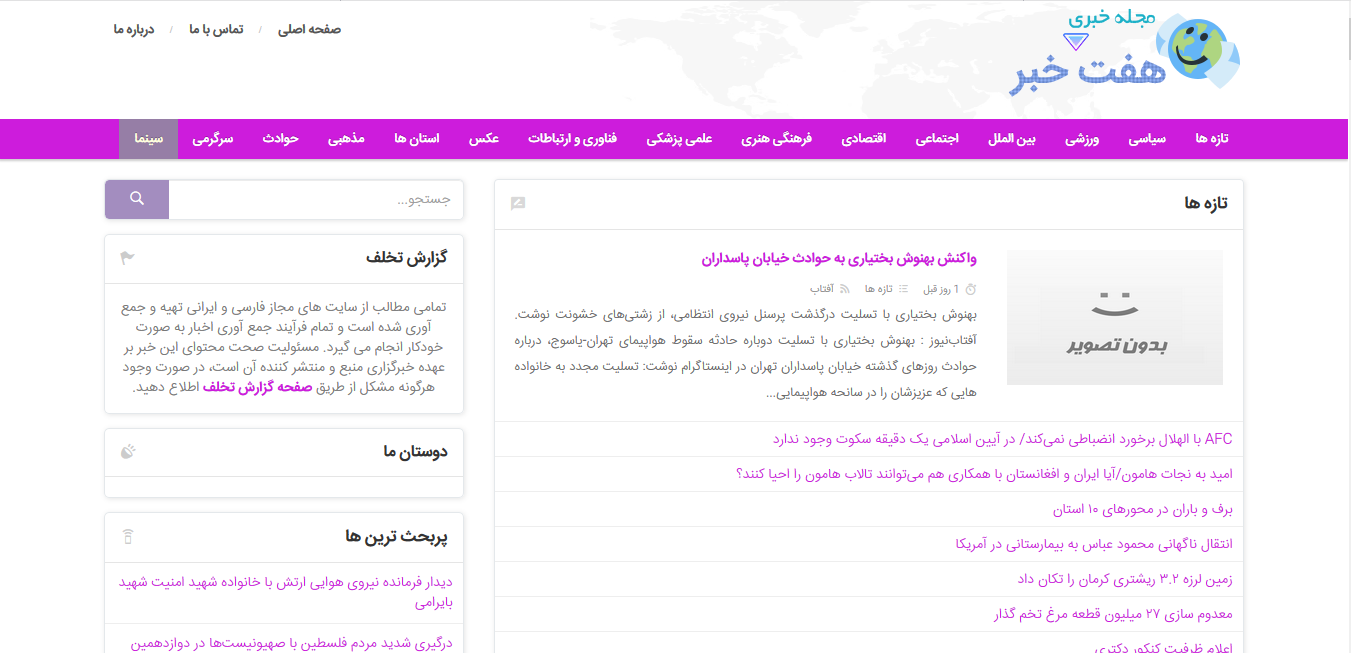Viewport: 1351px width, 653px height.
Task: Click the icon beside دوستان ما heading
Action: (x=127, y=452)
